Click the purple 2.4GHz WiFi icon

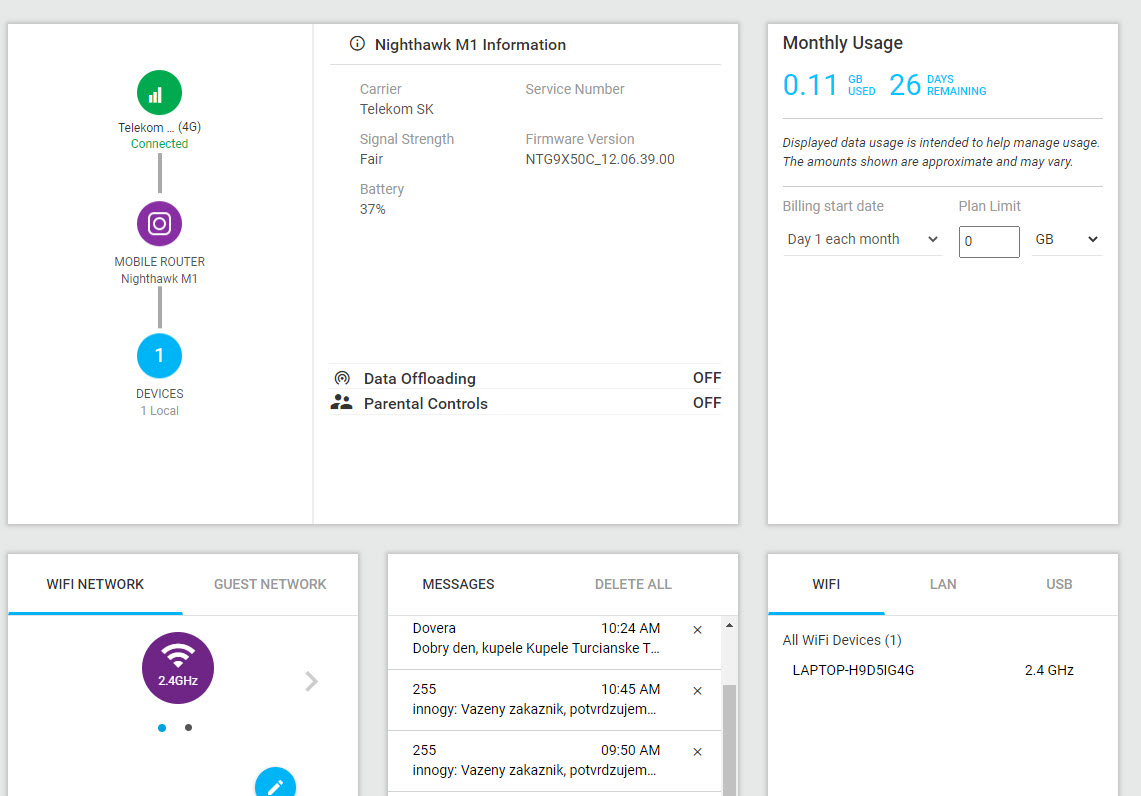[x=178, y=667]
